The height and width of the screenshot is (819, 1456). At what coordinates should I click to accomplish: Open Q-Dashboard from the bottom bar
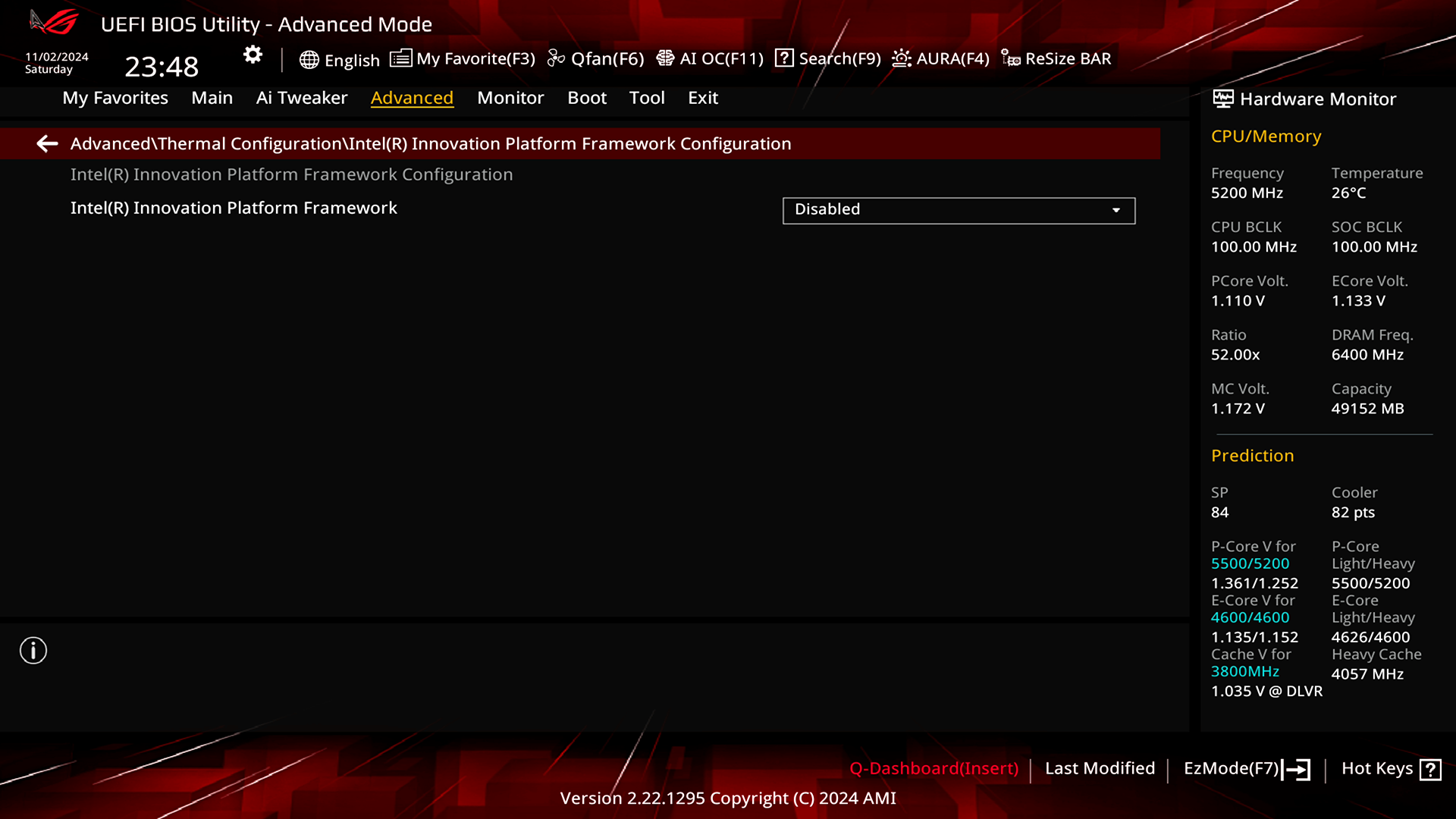[934, 768]
